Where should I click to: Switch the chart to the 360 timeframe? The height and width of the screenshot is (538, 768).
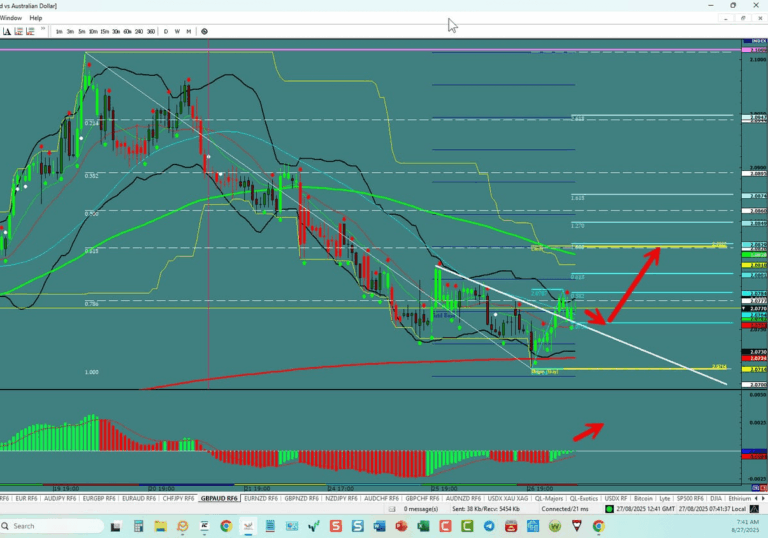(x=151, y=31)
